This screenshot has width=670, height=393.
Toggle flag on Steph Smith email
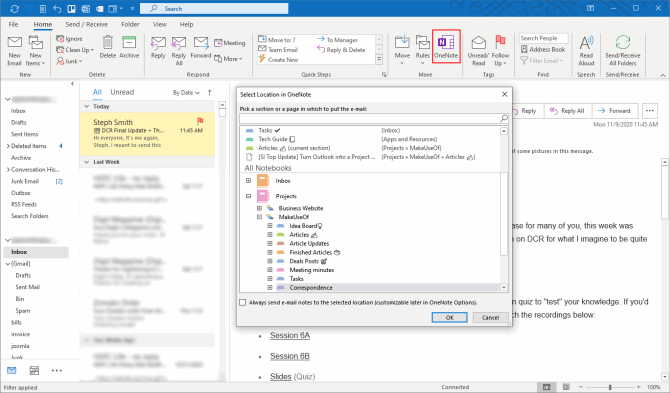pyautogui.click(x=200, y=121)
